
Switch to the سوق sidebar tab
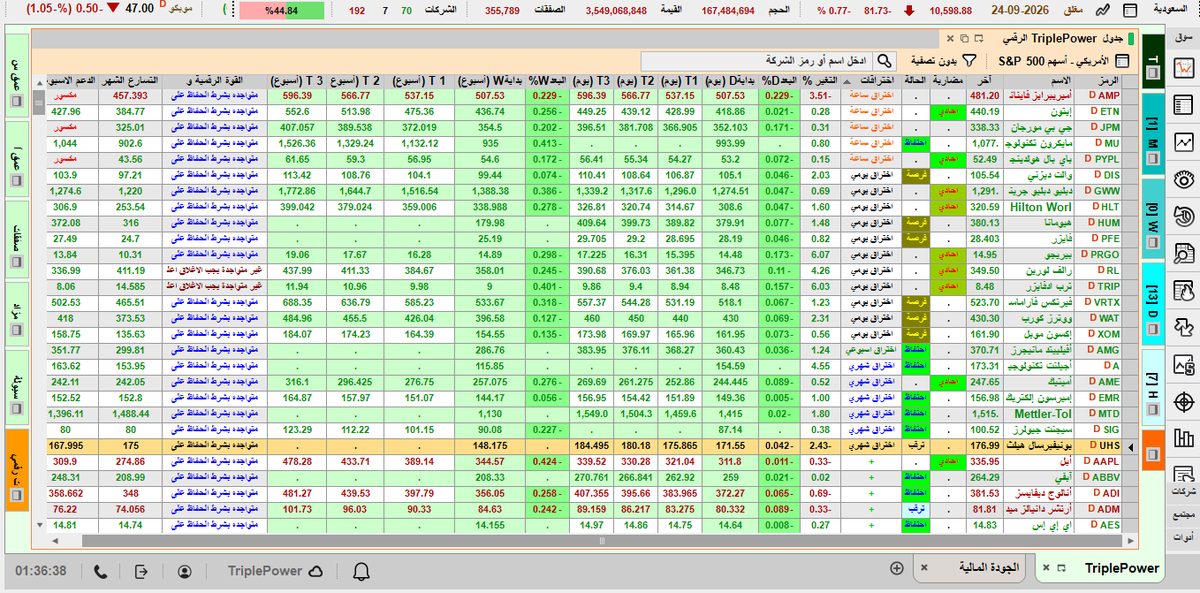pos(1185,38)
